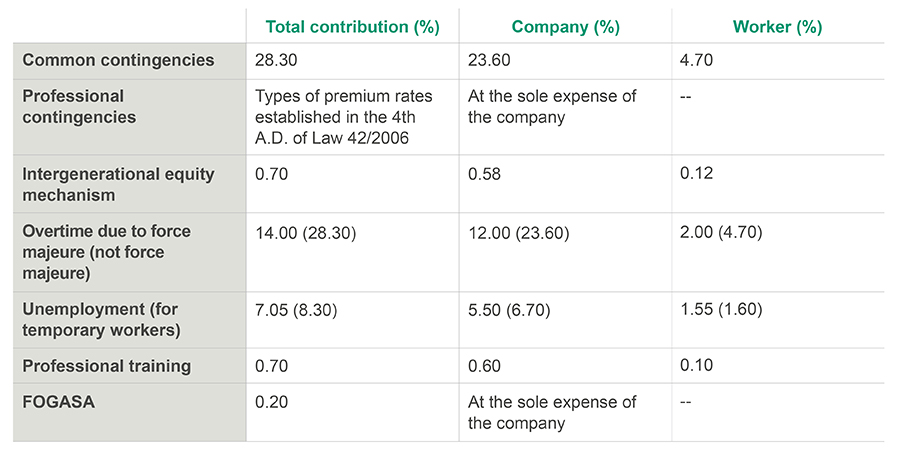Select the 0.58 company equity mechanism value

coord(484,175)
